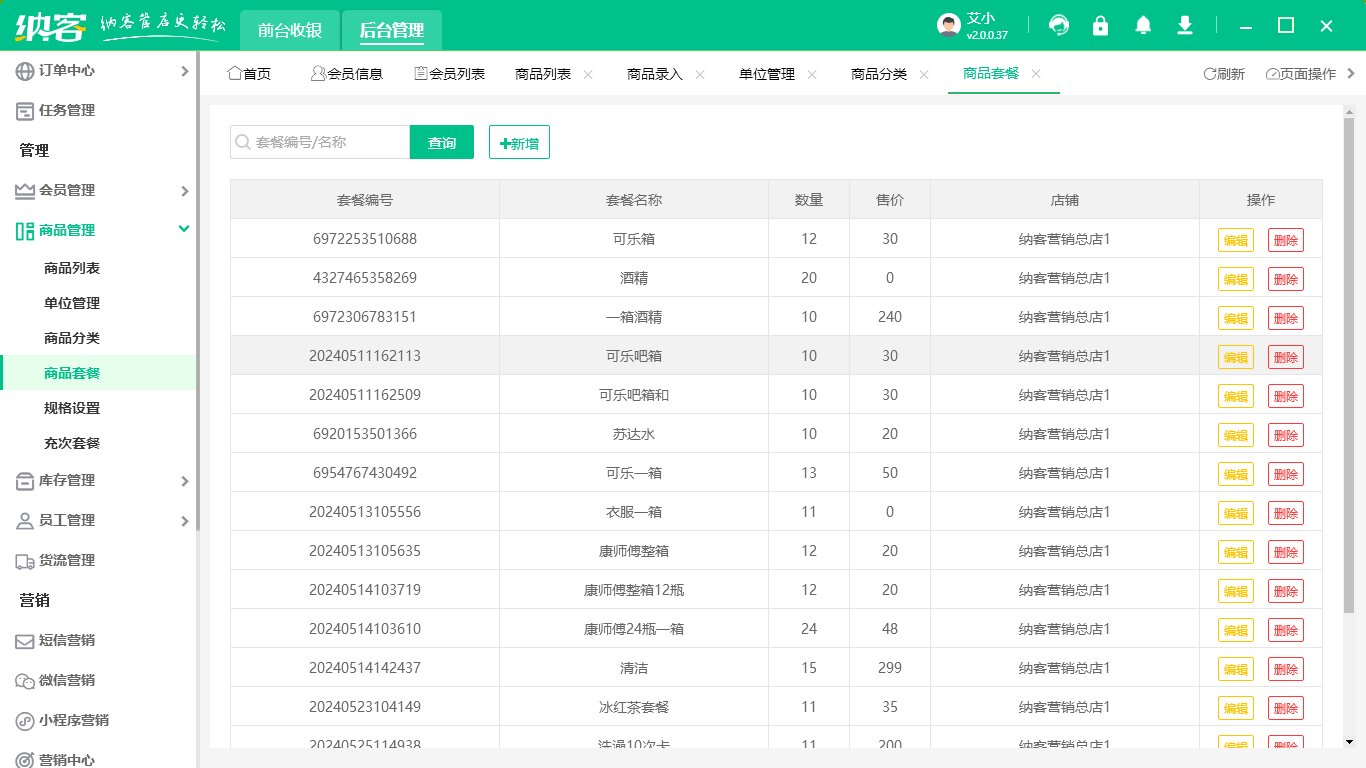Select 规格设置 in sidebar
The image size is (1366, 768).
coord(72,408)
